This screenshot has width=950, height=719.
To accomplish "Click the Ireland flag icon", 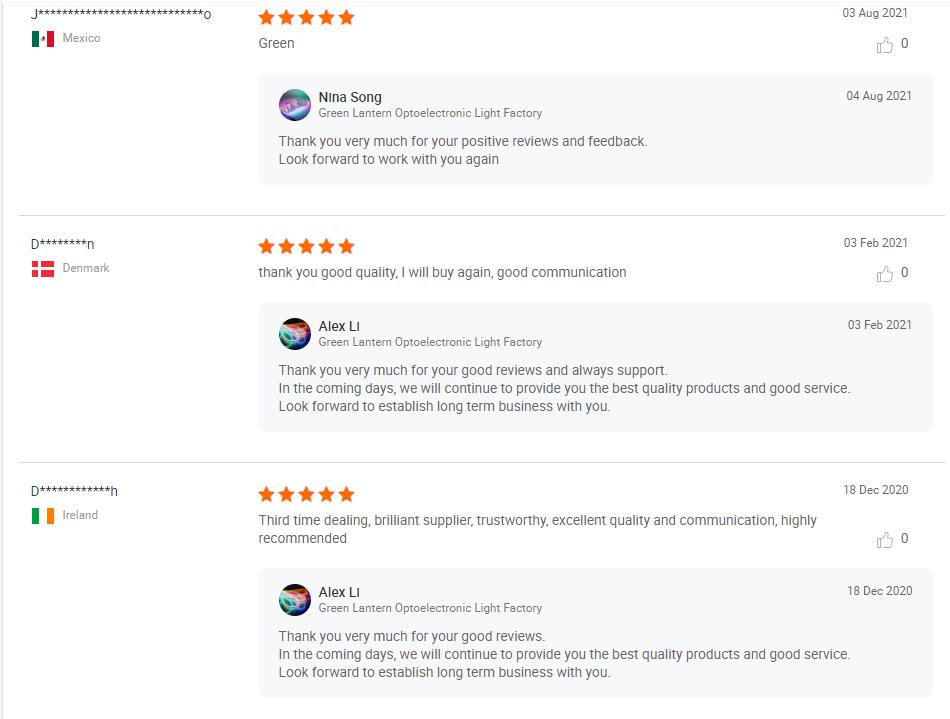I will click(x=43, y=516).
